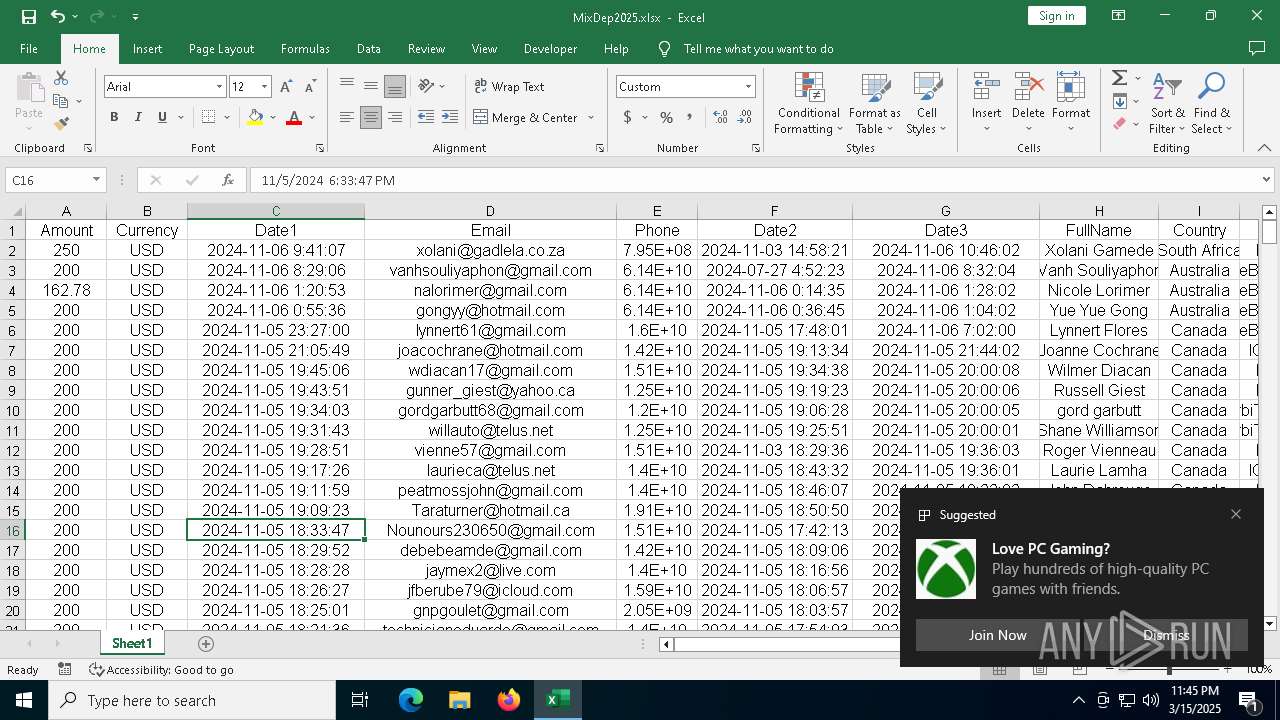Increase font size with the large A icon
The image size is (1280, 720).
click(x=286, y=87)
